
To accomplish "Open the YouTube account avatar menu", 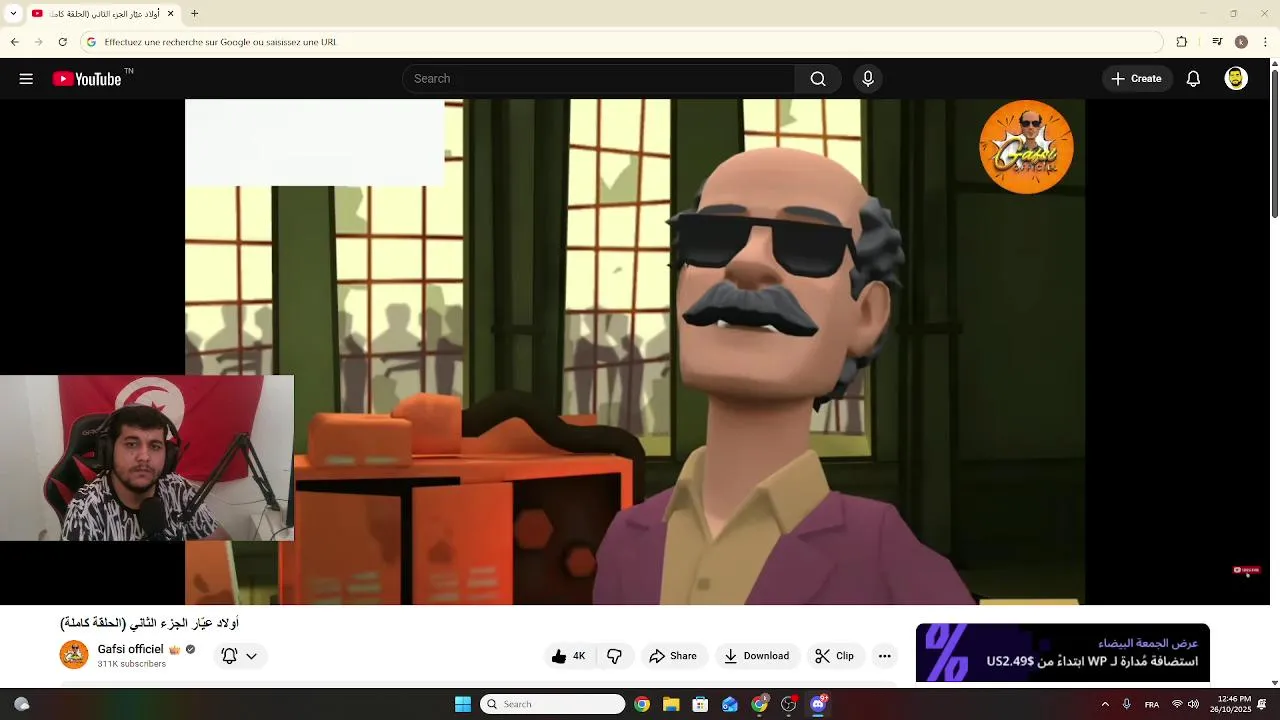I will (x=1236, y=79).
